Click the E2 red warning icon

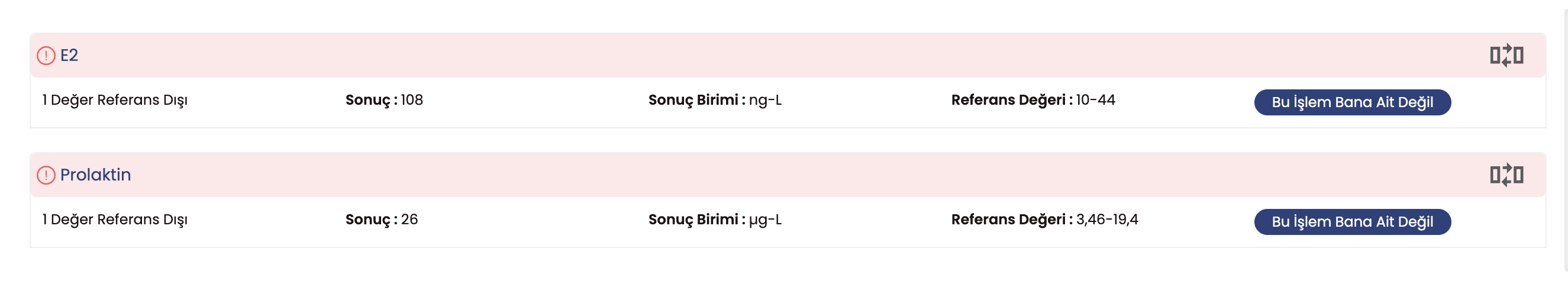(x=46, y=56)
